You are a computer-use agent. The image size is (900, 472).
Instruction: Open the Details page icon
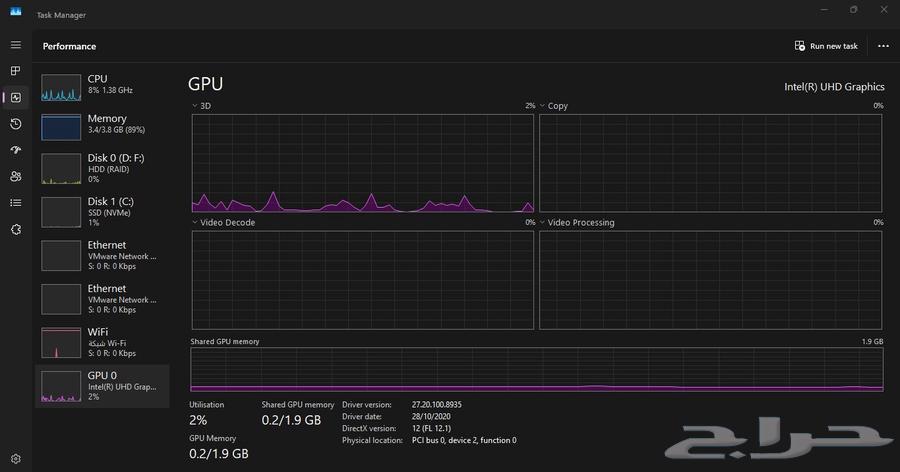tap(15, 203)
